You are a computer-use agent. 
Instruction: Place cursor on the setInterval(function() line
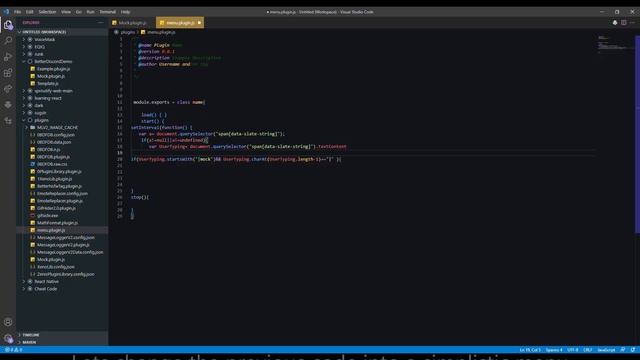click(161, 128)
